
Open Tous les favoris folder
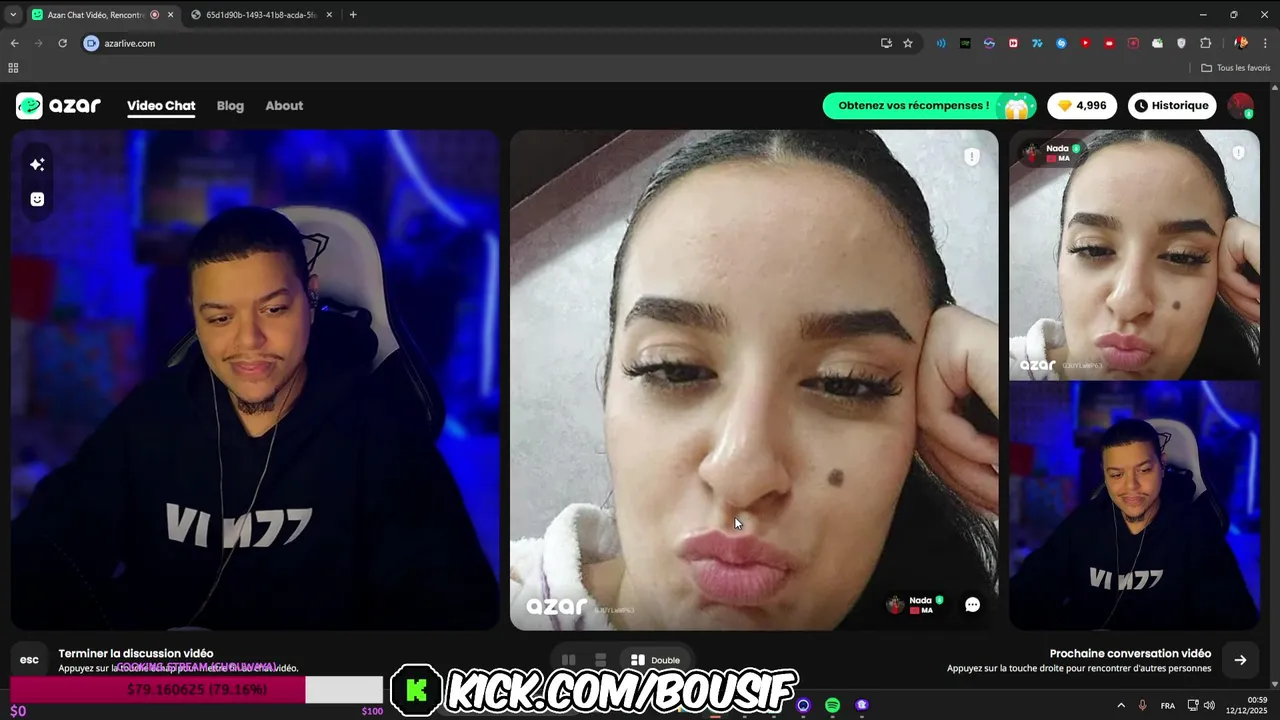click(x=1235, y=68)
